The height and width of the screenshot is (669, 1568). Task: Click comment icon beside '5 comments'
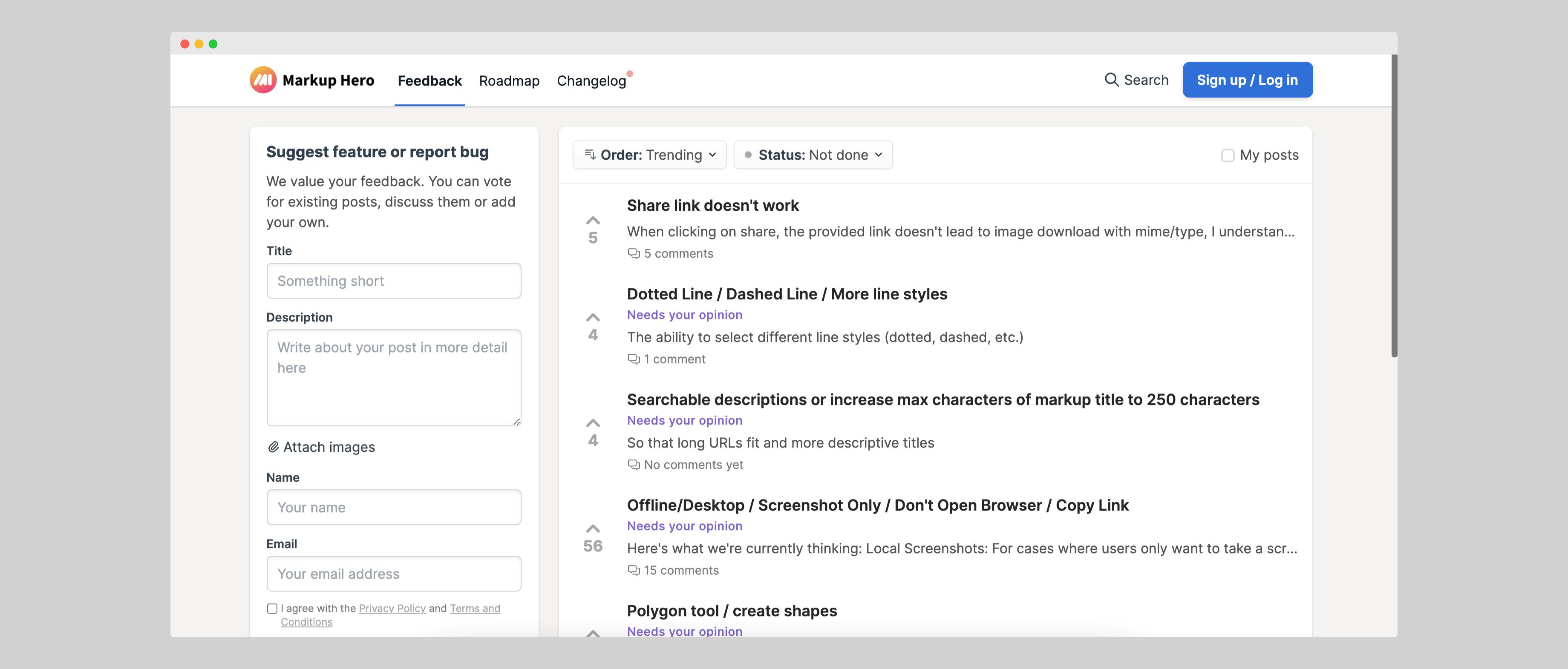634,254
